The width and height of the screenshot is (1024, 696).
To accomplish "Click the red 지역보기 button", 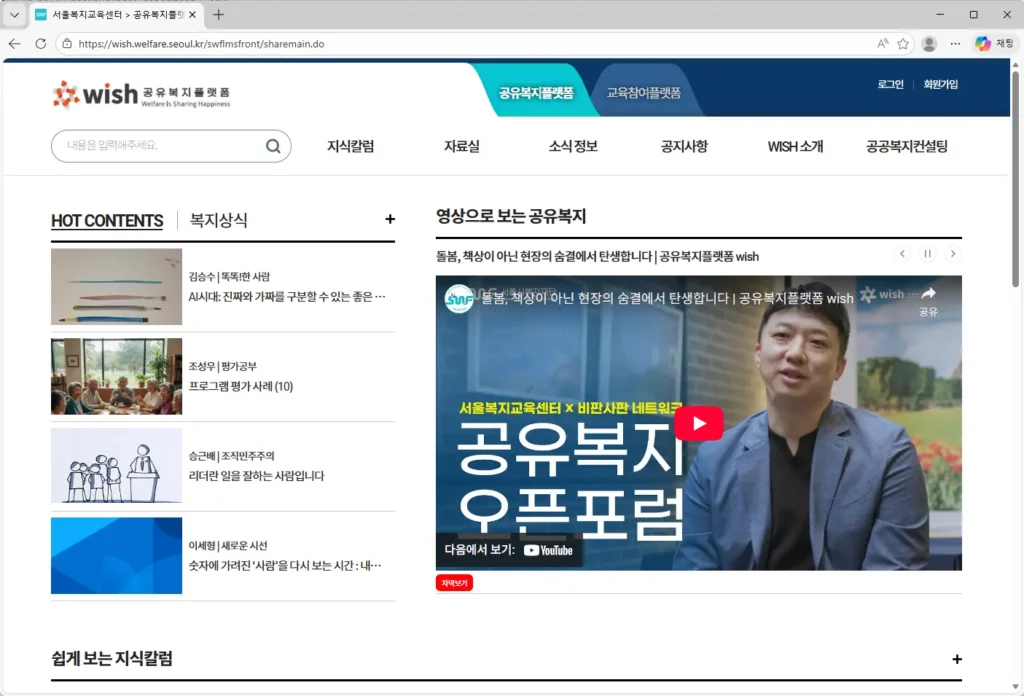I will (x=455, y=583).
